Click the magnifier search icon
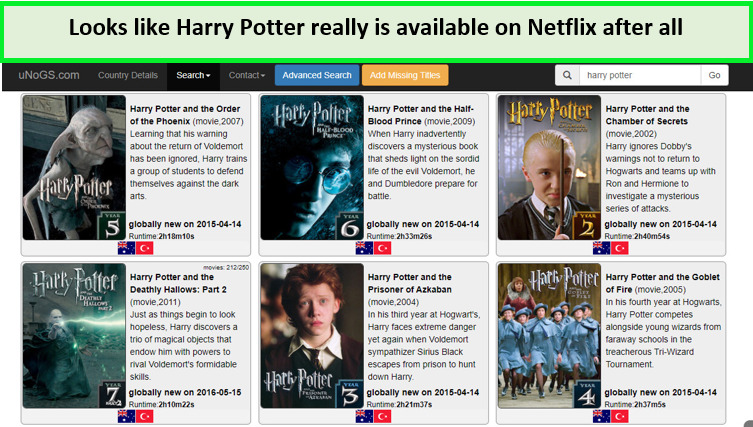Screen dimensions: 753x427 (567, 75)
